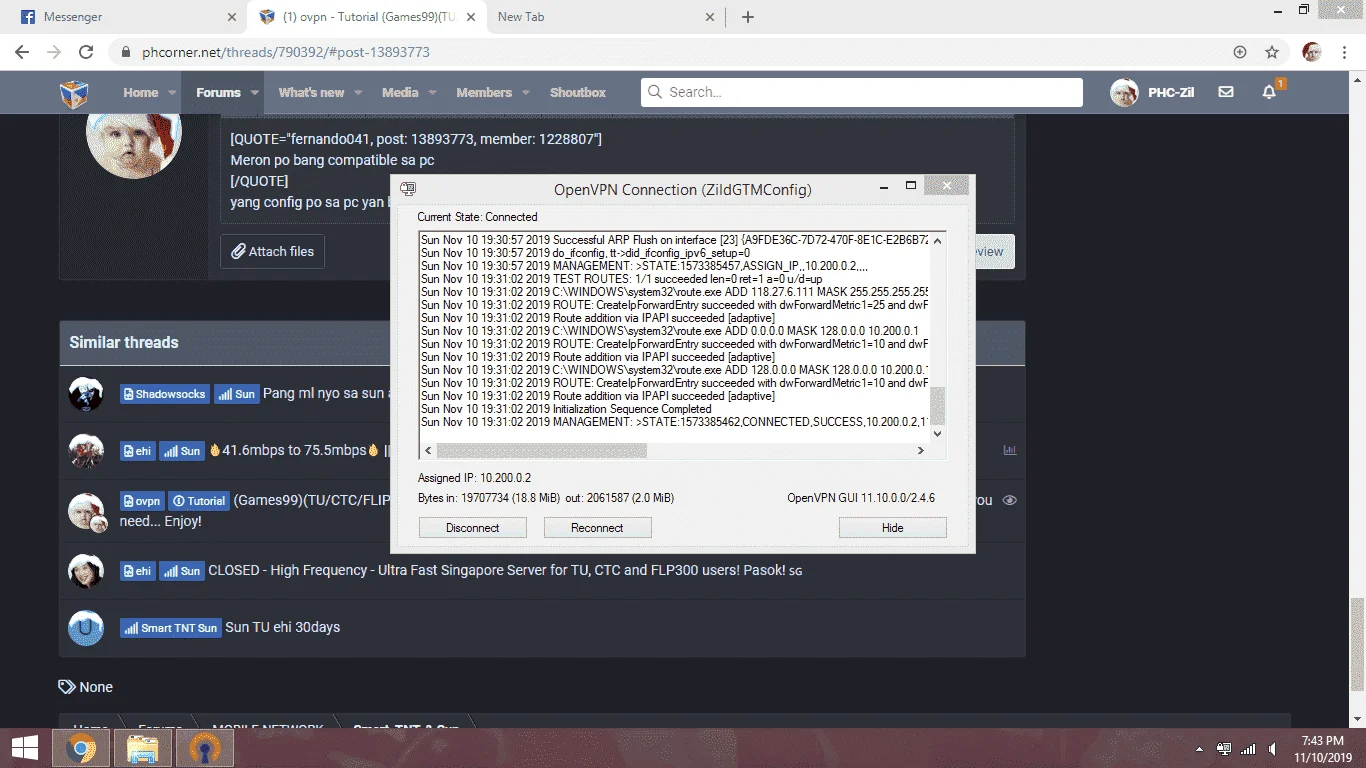
Task: Click the address bar URL
Action: pyautogui.click(x=286, y=52)
